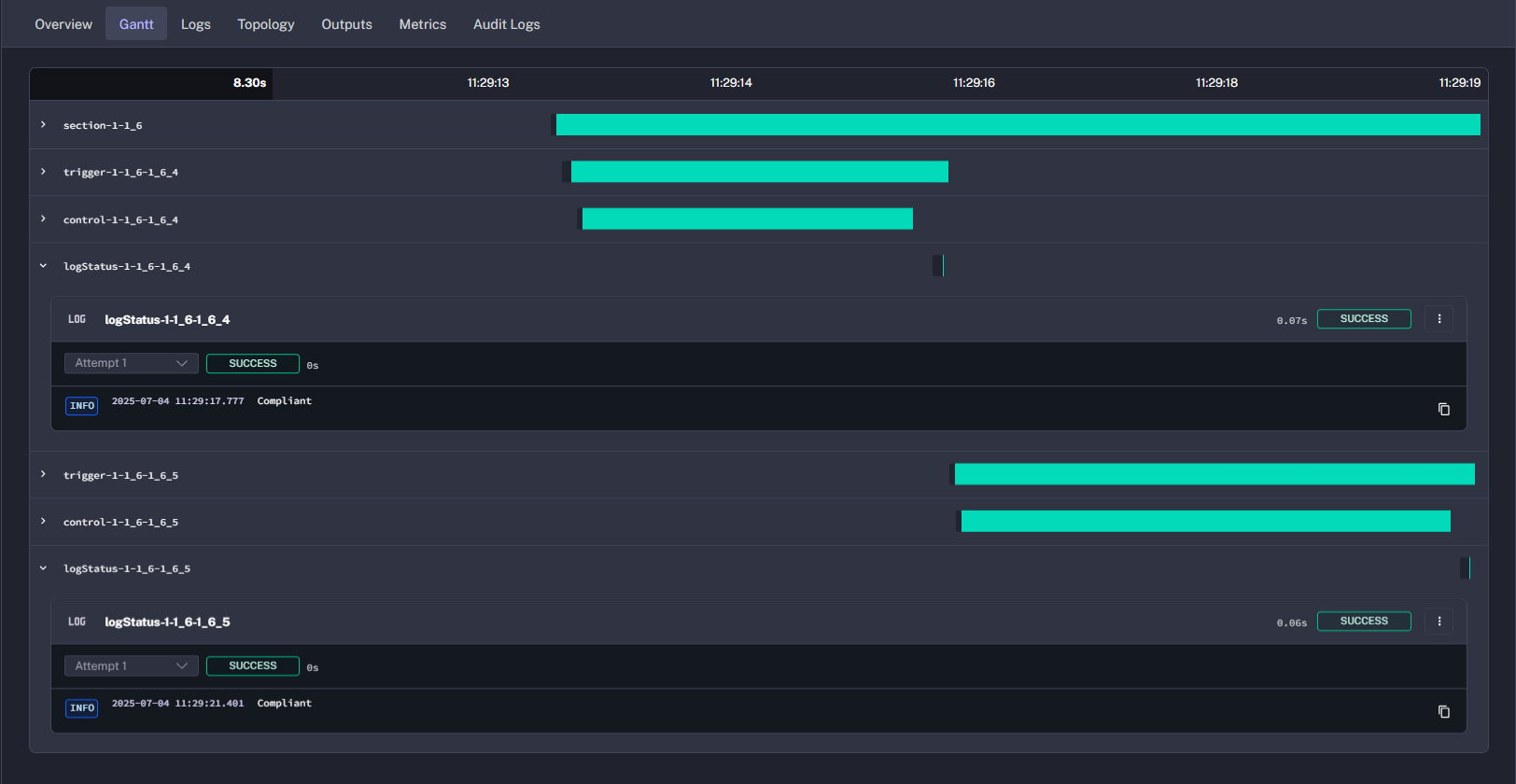Select the trigger-1-1_6-1_6_5 timeline bar

click(x=1214, y=474)
